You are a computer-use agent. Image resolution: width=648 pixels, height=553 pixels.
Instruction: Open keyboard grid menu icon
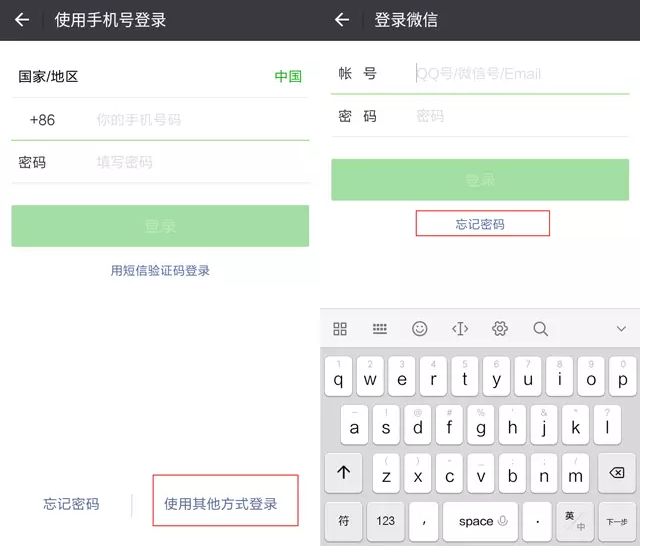pos(340,329)
